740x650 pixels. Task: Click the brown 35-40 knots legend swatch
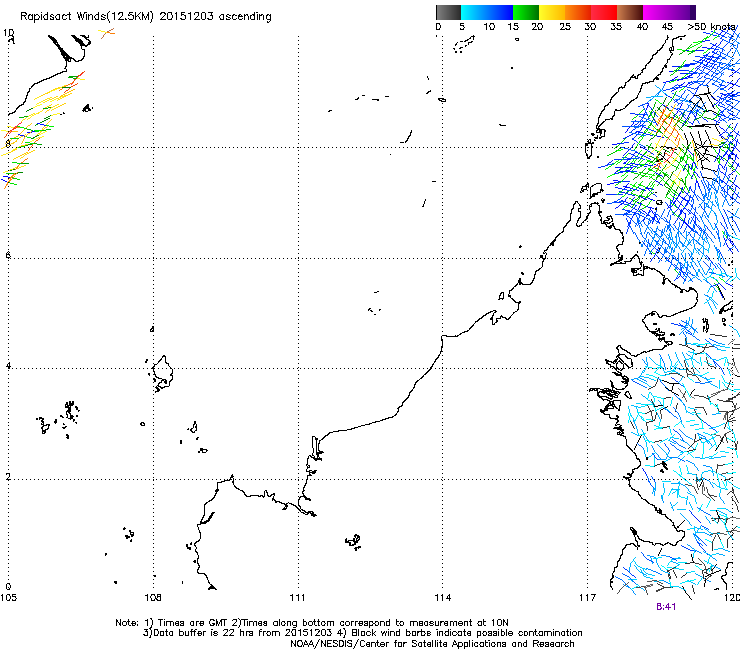click(x=630, y=12)
